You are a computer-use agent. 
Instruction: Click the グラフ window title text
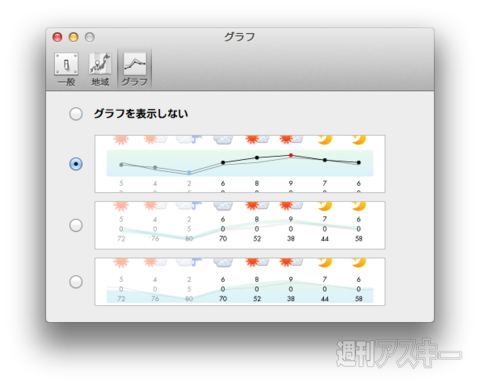[239, 37]
